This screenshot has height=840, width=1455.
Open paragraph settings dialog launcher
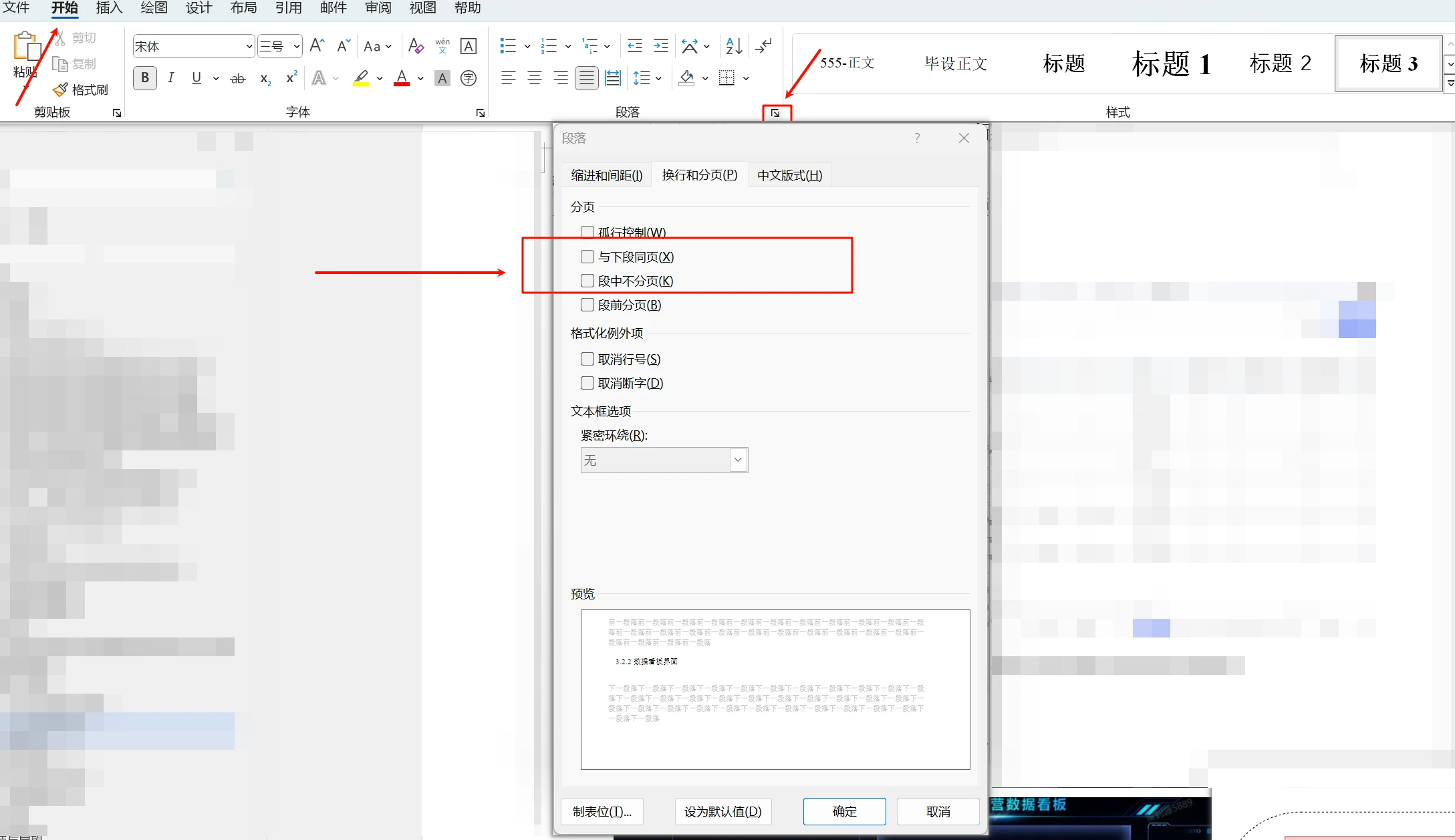coord(775,113)
